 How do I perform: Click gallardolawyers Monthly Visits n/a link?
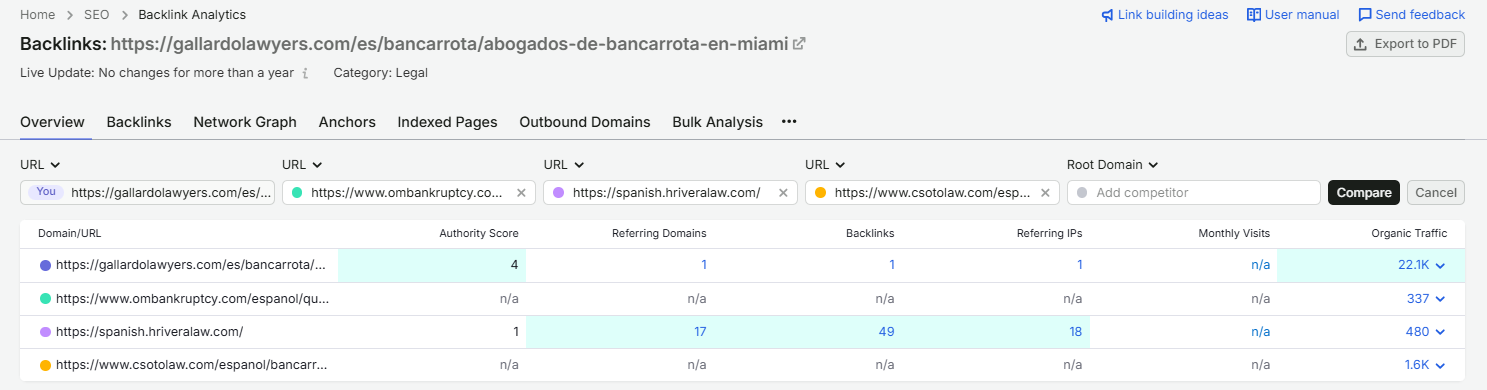tap(1260, 265)
